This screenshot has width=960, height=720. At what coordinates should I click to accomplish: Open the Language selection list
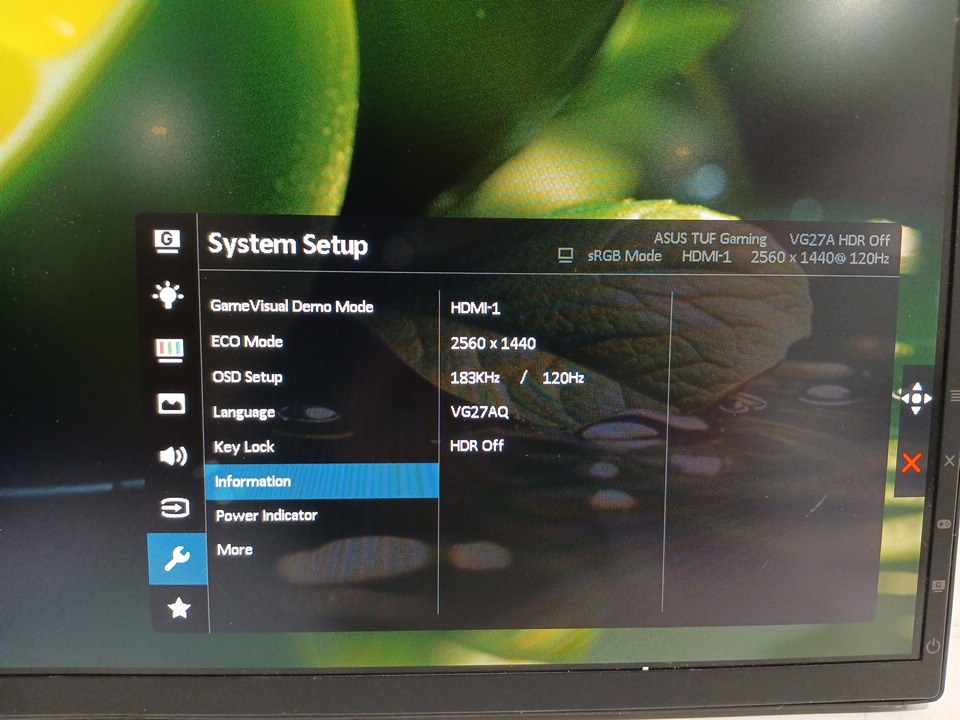(243, 412)
